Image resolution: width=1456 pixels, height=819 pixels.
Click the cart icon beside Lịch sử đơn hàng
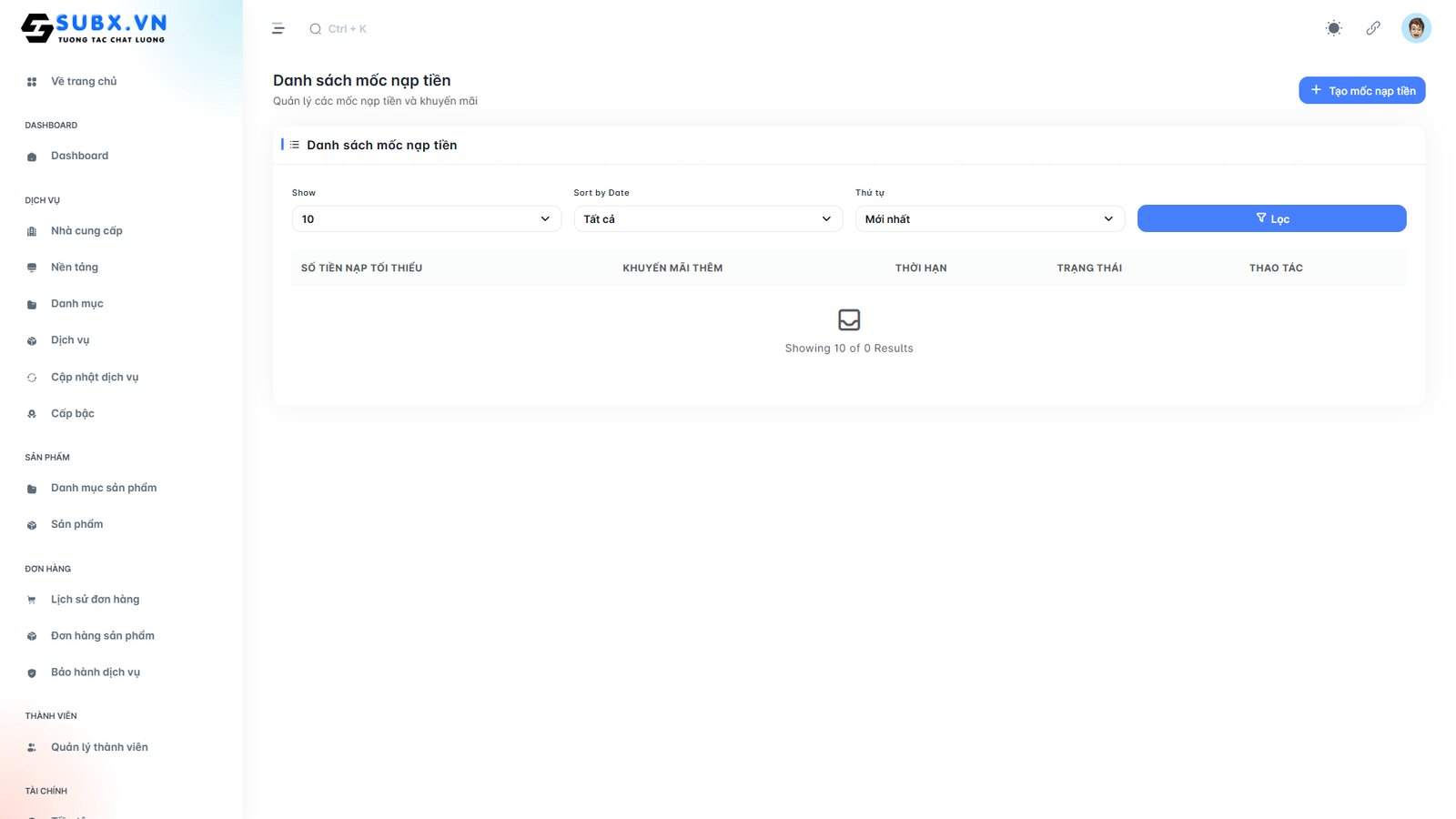(32, 600)
